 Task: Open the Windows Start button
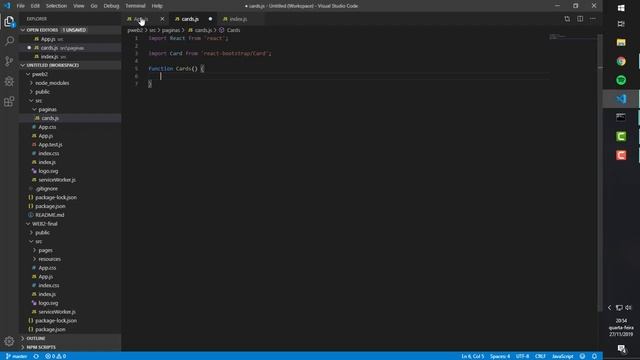pos(621,8)
